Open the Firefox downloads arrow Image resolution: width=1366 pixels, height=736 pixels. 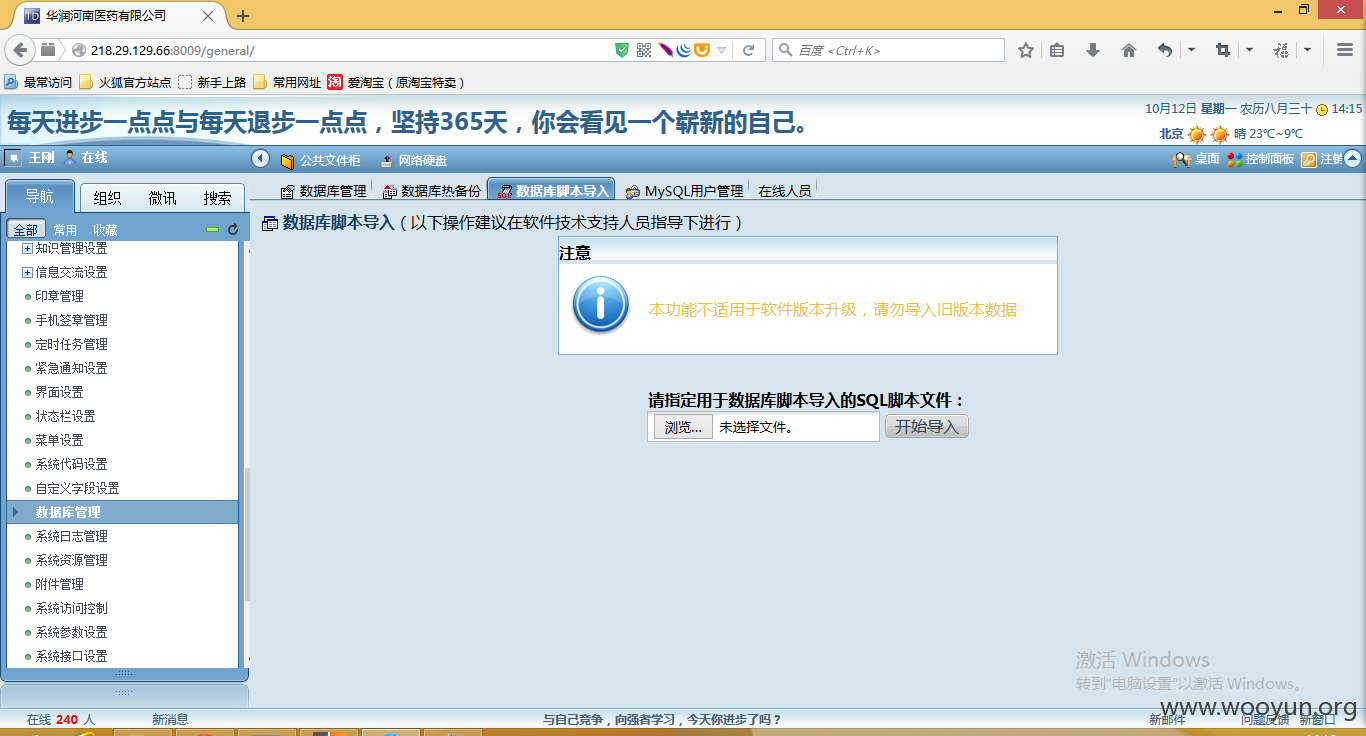[1093, 50]
